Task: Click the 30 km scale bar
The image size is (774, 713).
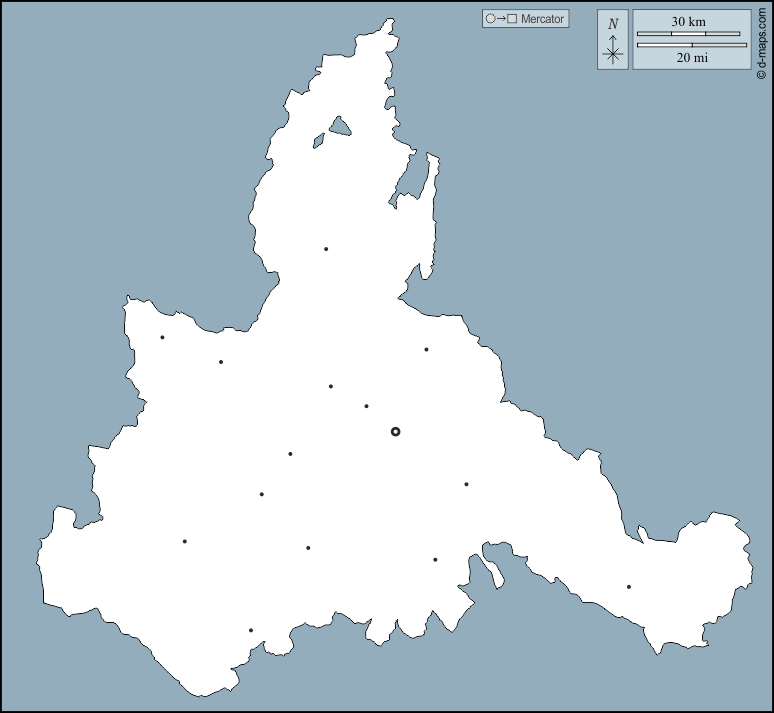Action: coord(688,34)
